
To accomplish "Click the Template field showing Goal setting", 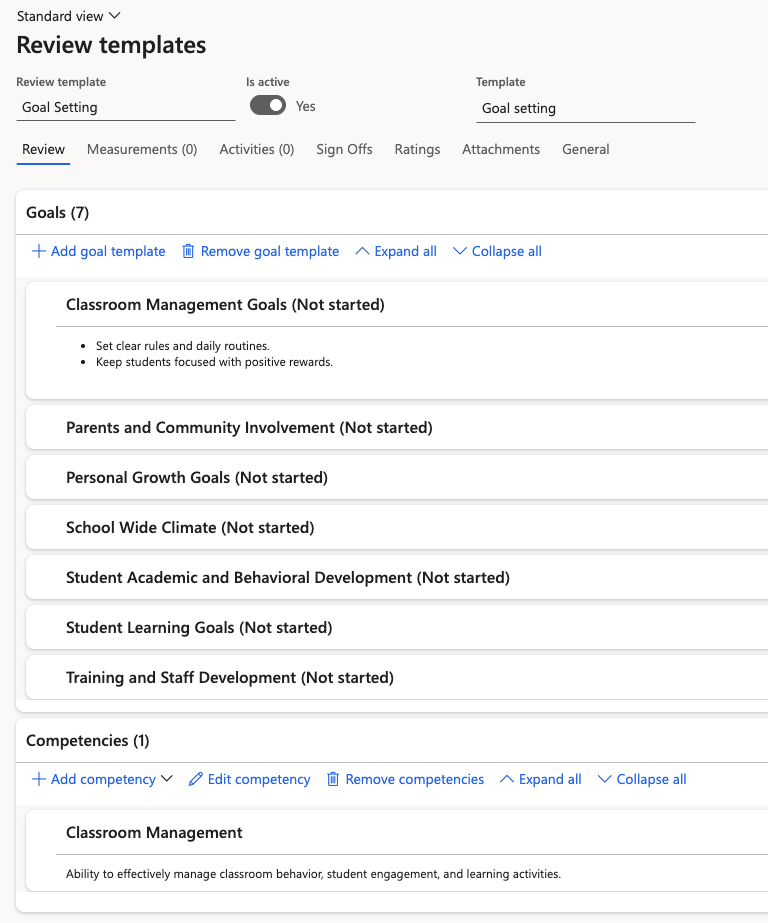I will (586, 109).
